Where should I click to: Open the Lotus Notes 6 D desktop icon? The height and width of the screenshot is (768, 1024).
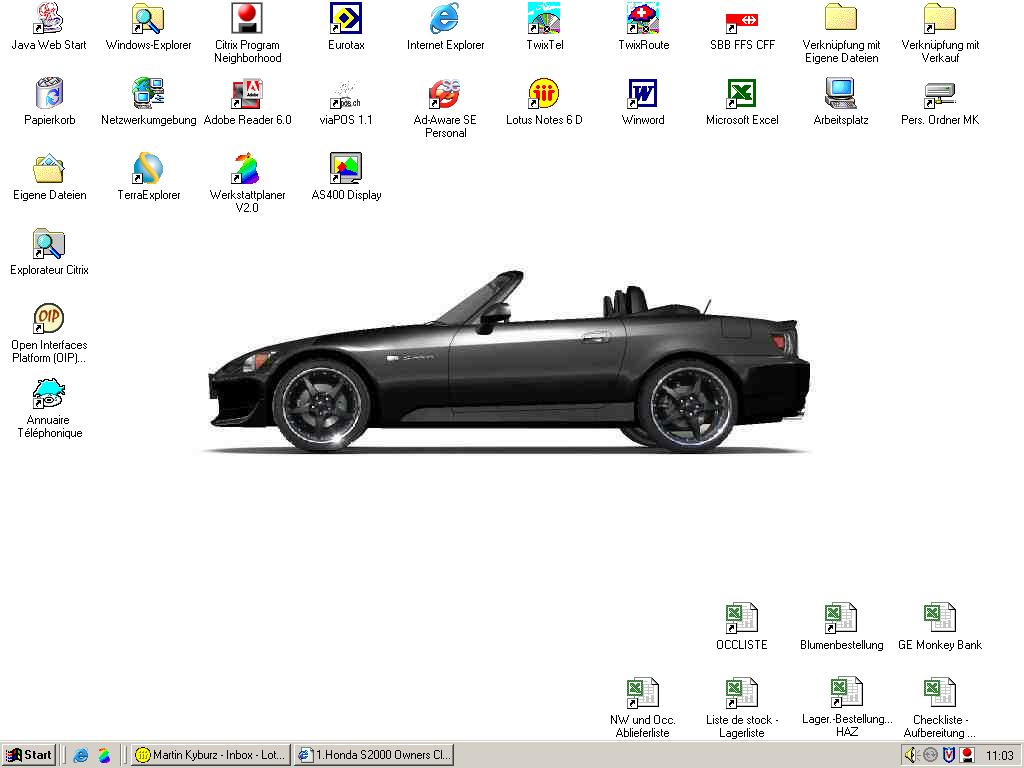[544, 95]
